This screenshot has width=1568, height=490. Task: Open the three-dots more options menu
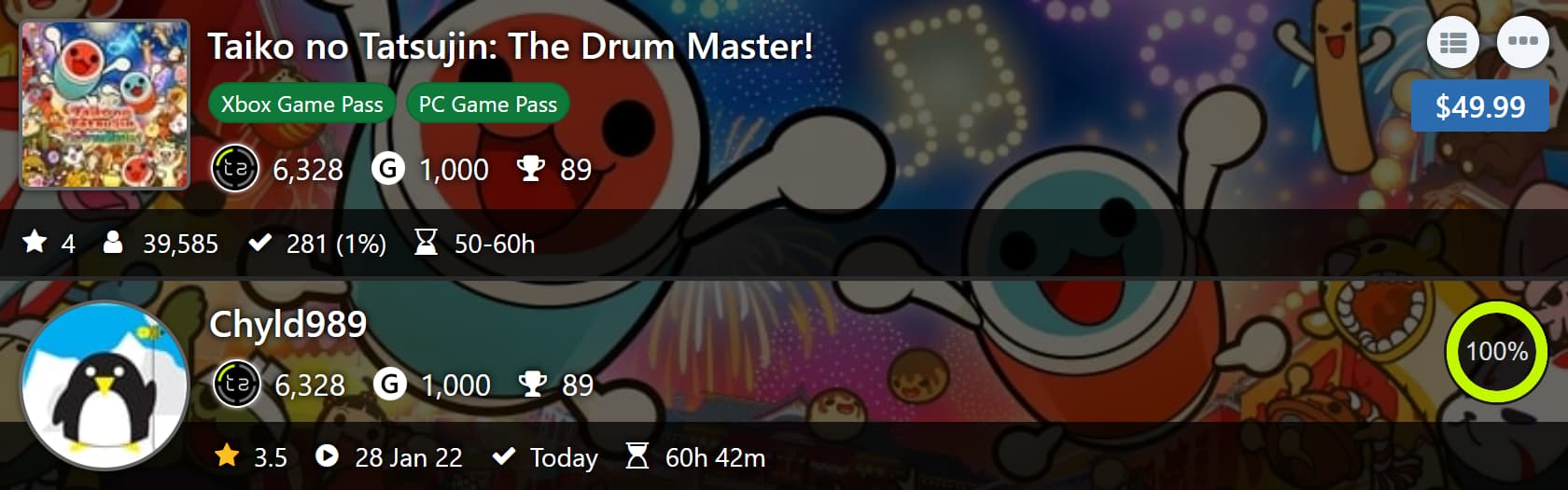[1523, 43]
